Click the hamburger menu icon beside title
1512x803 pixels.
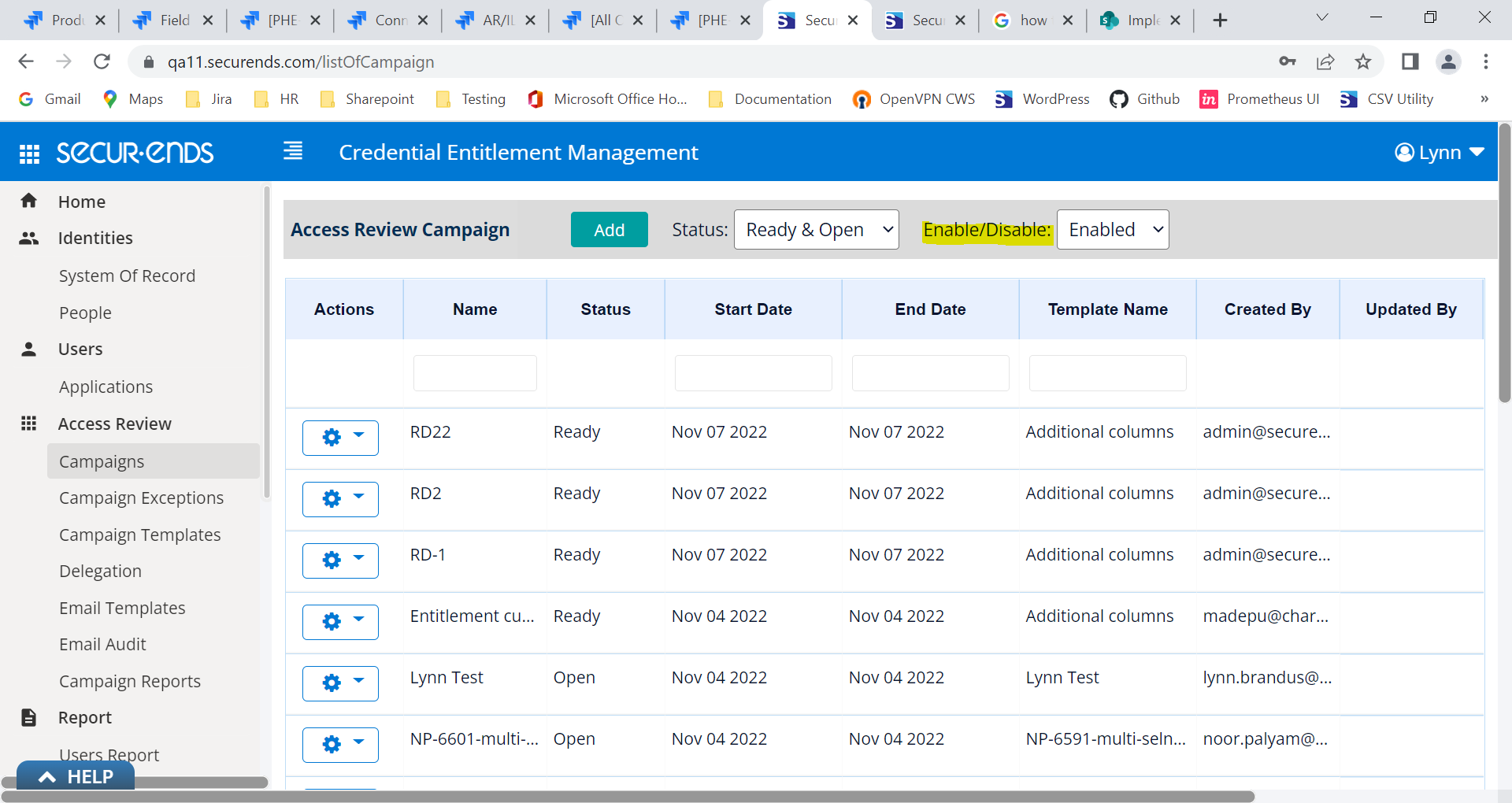pos(292,150)
